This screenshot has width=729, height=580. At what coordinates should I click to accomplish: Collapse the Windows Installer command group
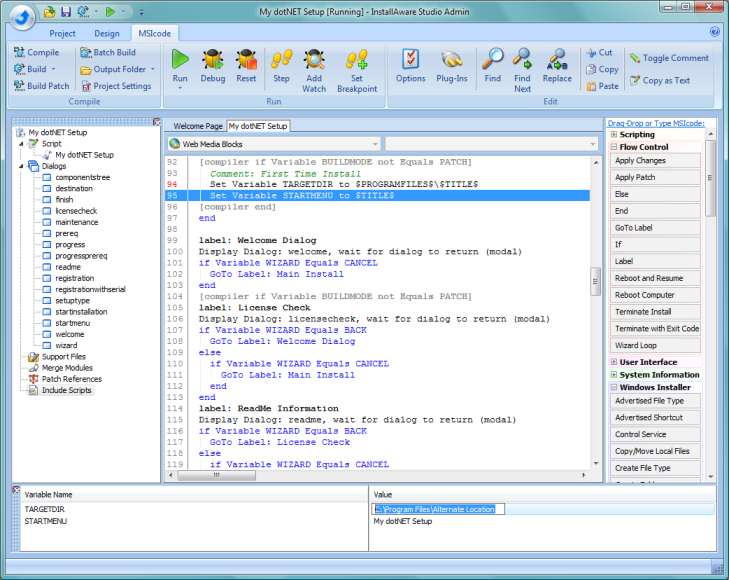(614, 387)
